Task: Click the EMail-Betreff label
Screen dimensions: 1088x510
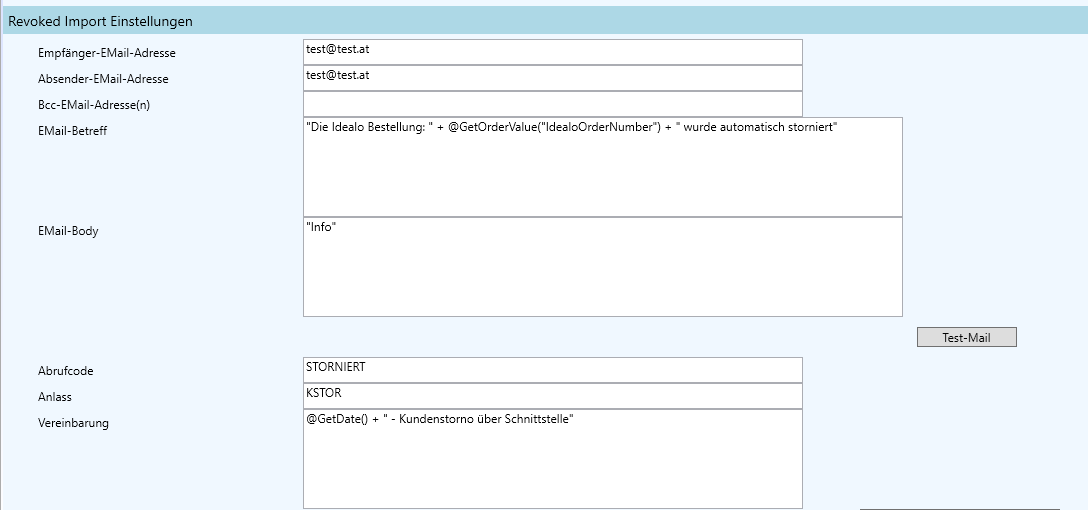Action: click(72, 131)
